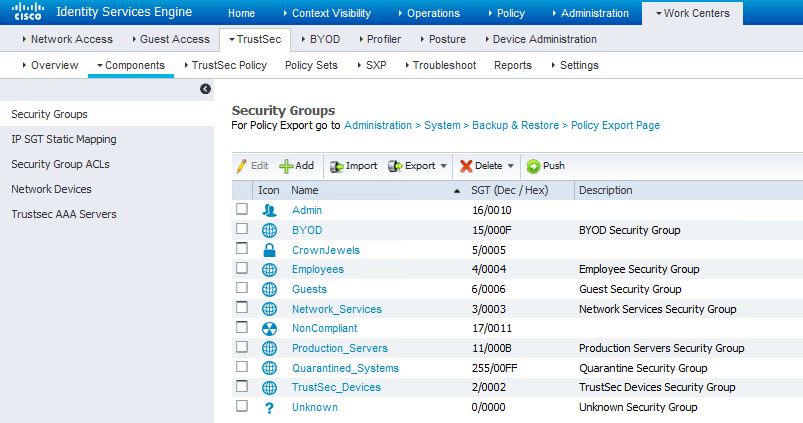The image size is (803, 423).
Task: Check the Network_Services row checkbox
Action: click(242, 307)
